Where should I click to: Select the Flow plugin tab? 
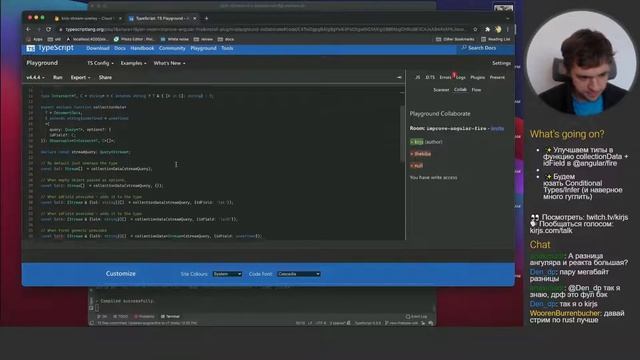pos(476,90)
